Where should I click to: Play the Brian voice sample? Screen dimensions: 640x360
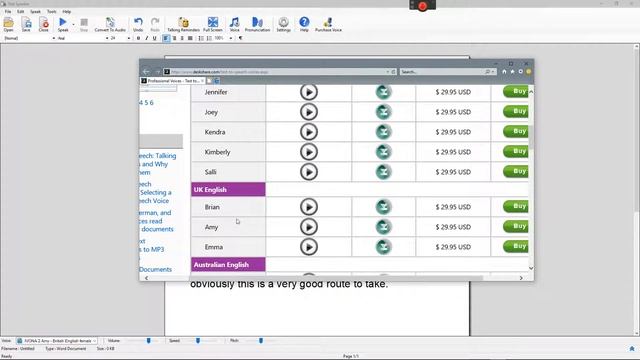coord(309,207)
